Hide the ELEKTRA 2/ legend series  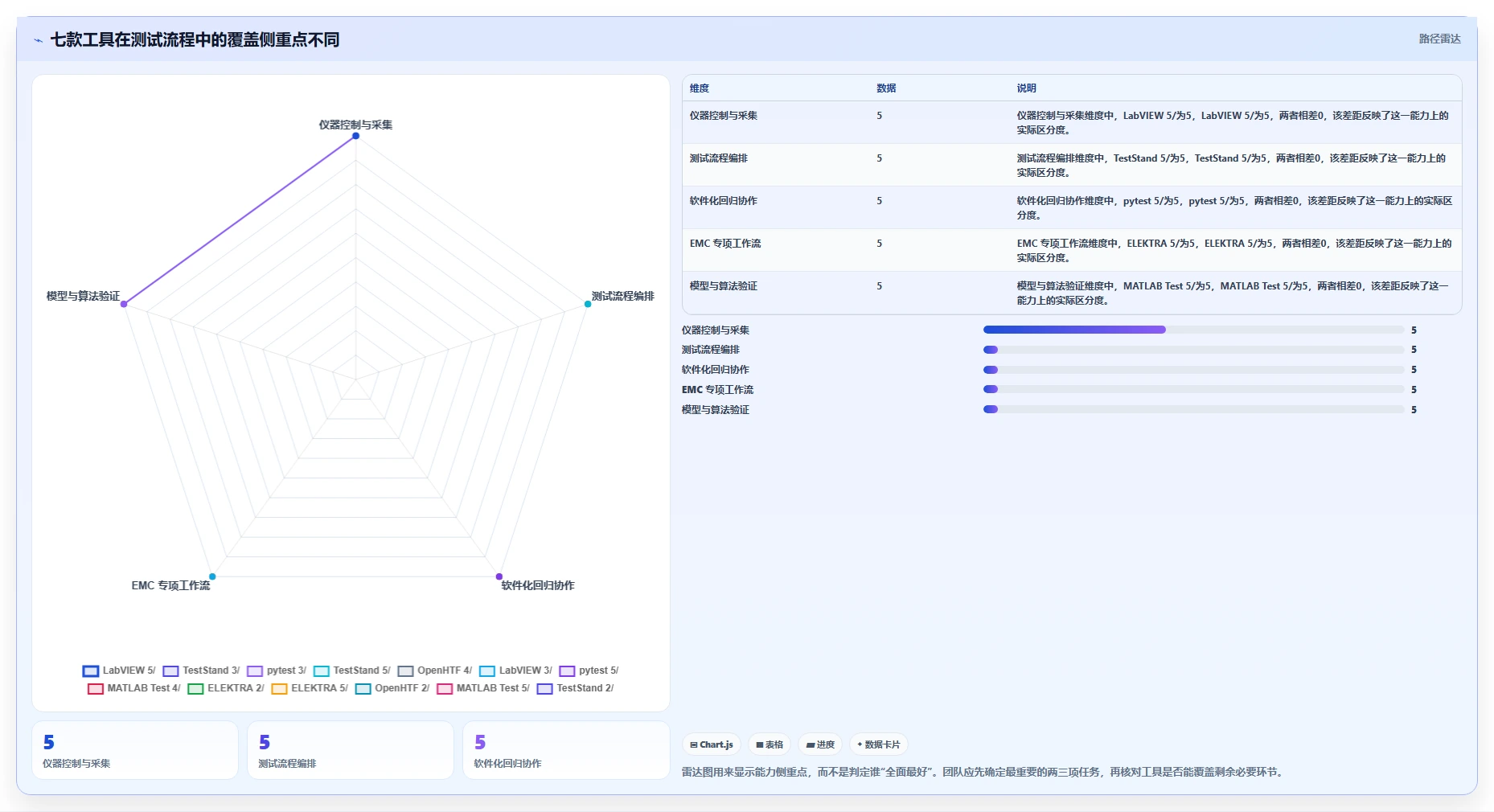click(226, 688)
